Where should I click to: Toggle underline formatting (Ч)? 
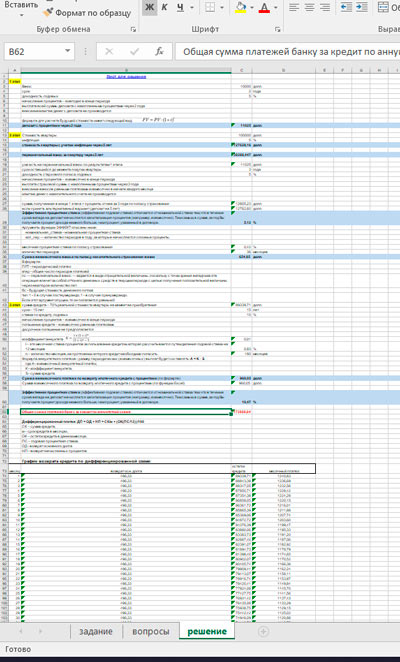[181, 8]
